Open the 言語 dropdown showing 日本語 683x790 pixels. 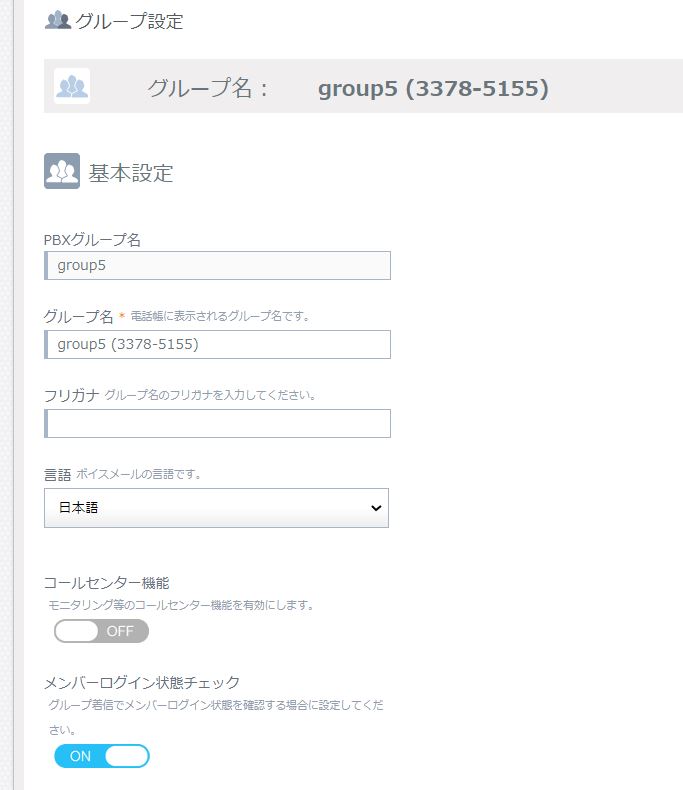pos(216,508)
